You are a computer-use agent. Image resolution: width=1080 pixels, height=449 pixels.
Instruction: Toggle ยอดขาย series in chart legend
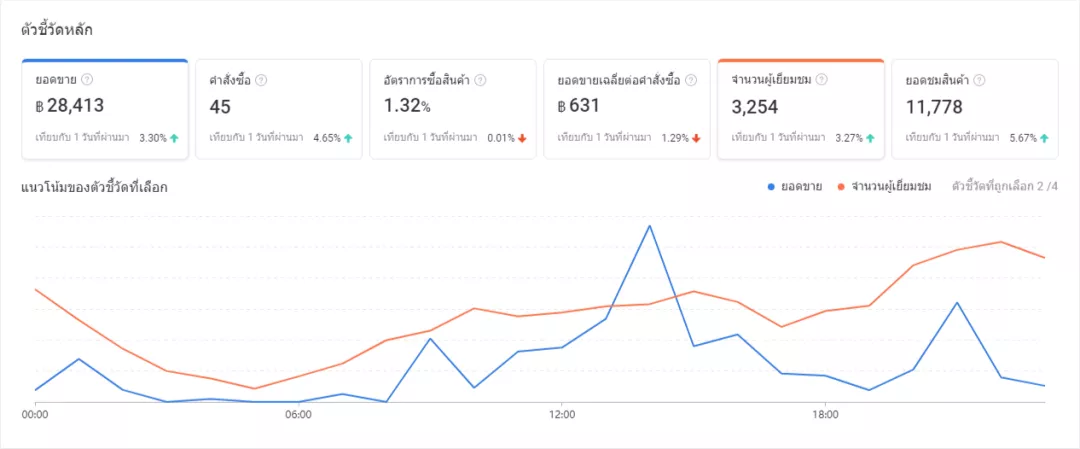[x=802, y=187]
